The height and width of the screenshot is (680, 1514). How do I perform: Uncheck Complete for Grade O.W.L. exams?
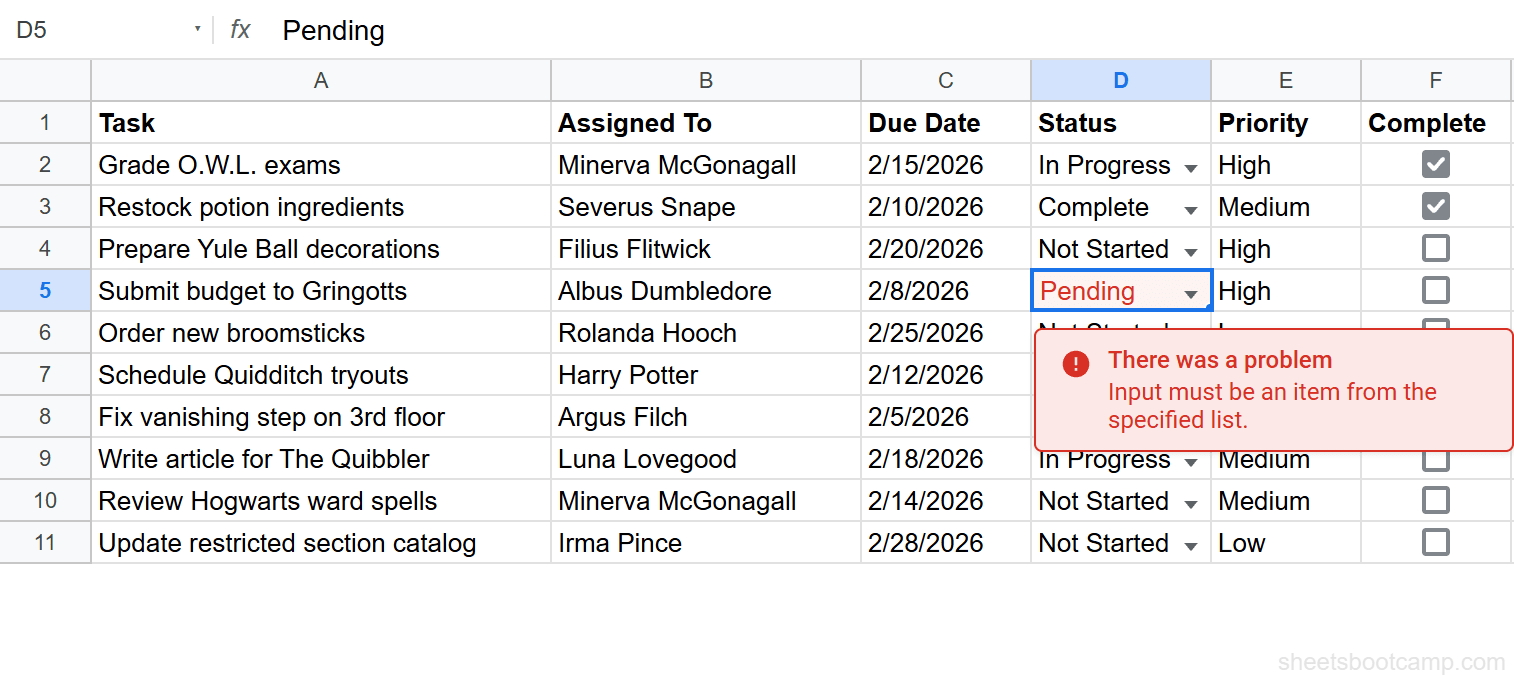1435,164
